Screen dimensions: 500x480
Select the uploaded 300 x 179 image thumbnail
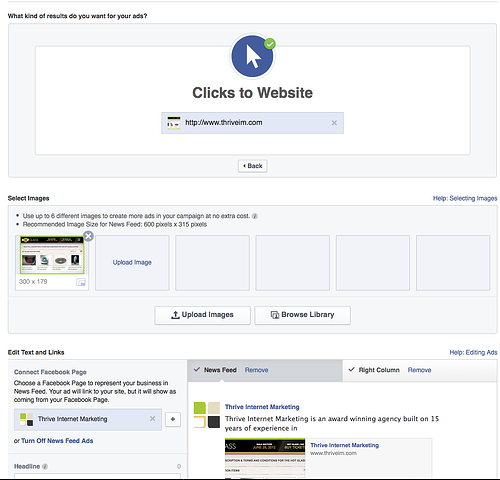(x=52, y=255)
